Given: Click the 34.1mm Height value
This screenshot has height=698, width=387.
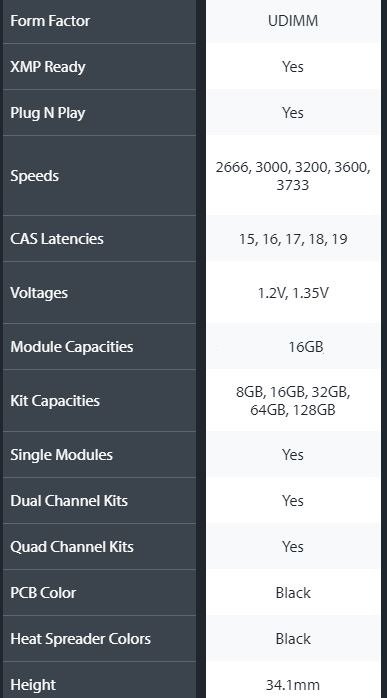Looking at the screenshot, I should 293,684.
